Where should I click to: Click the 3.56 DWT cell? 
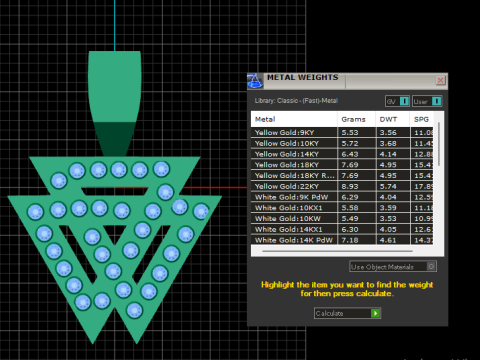pyautogui.click(x=393, y=132)
